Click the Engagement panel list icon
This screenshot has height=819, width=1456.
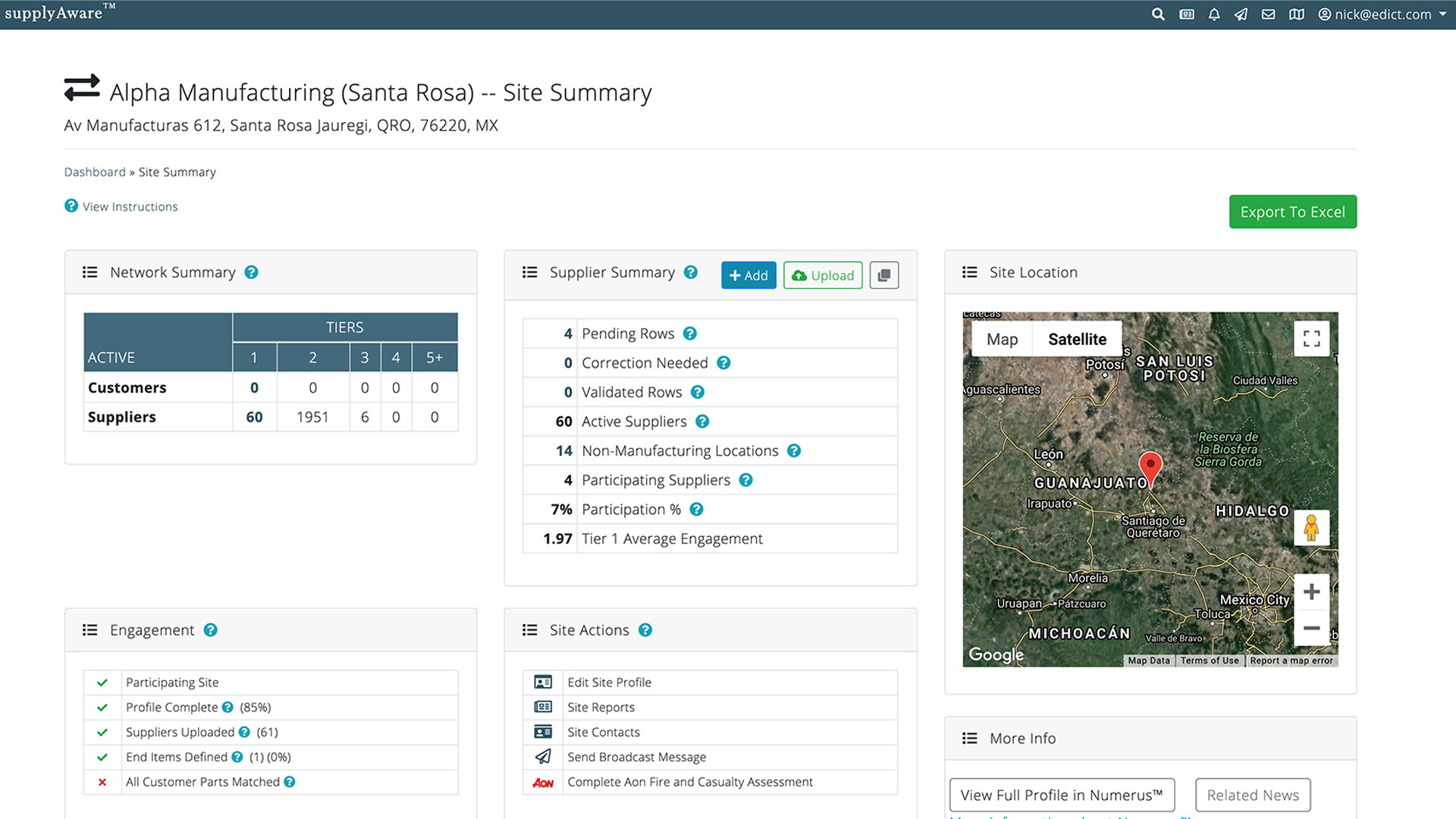[x=90, y=630]
